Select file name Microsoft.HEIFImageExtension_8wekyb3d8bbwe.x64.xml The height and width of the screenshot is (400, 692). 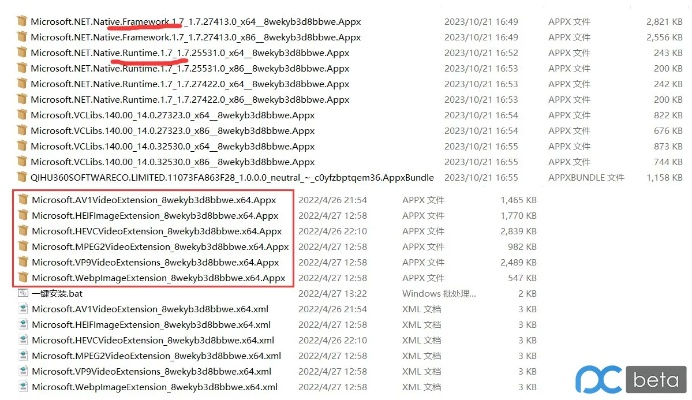151,325
